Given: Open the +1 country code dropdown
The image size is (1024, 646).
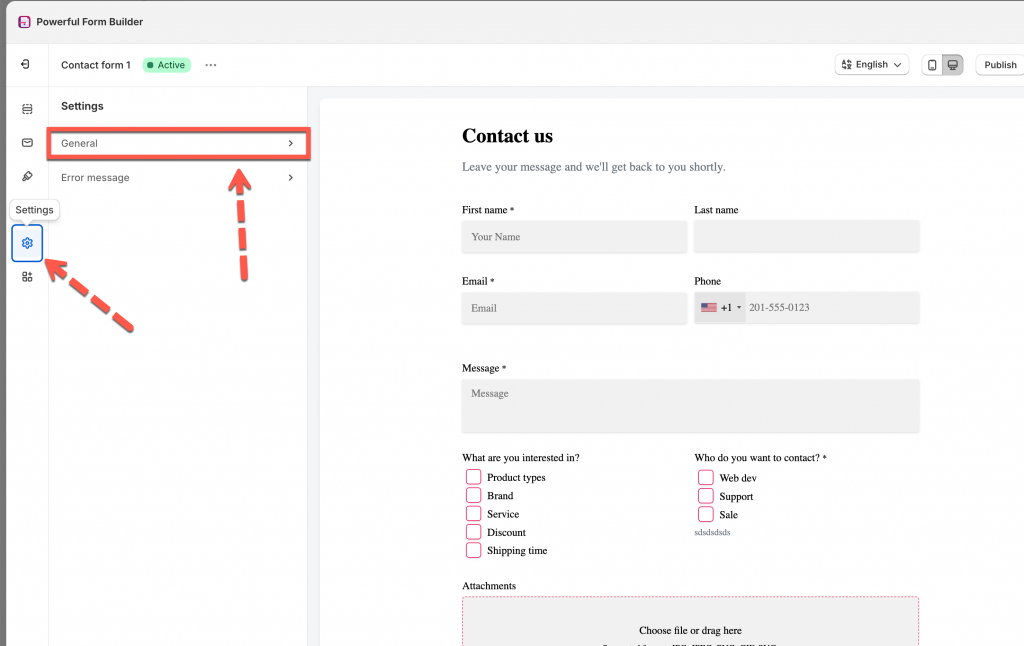Looking at the screenshot, I should [x=721, y=308].
